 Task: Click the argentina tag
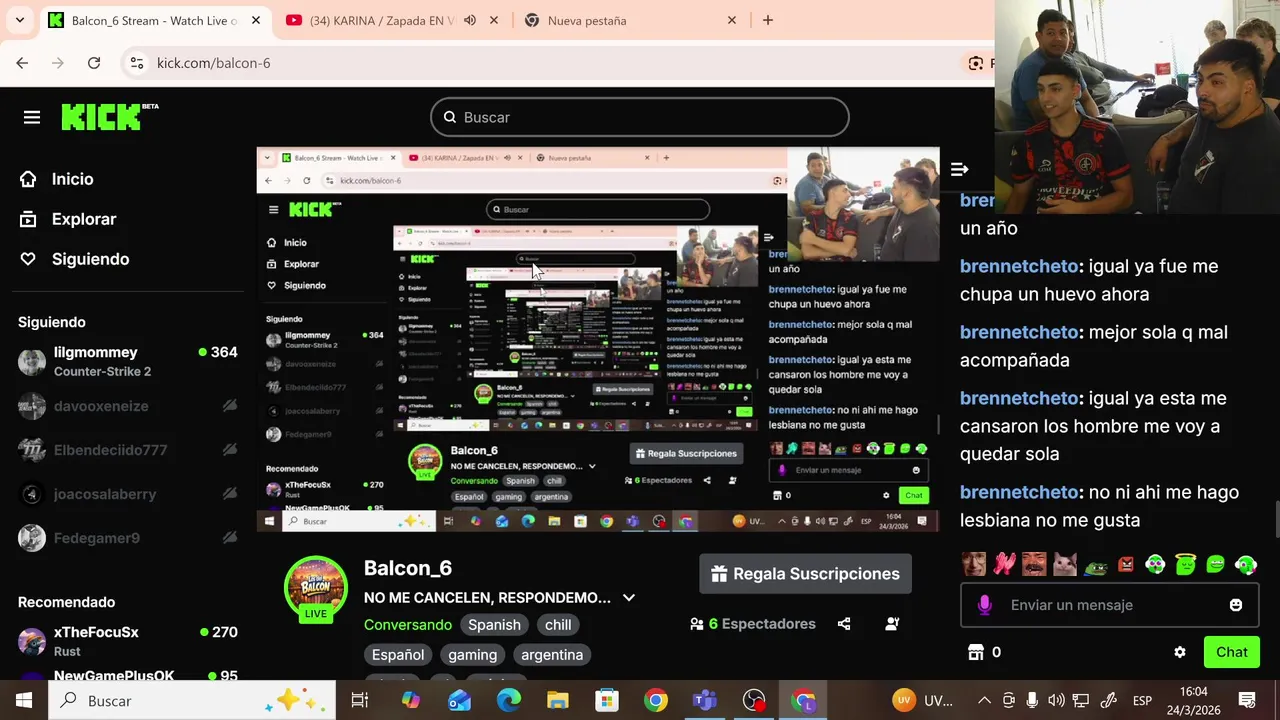[x=552, y=655]
